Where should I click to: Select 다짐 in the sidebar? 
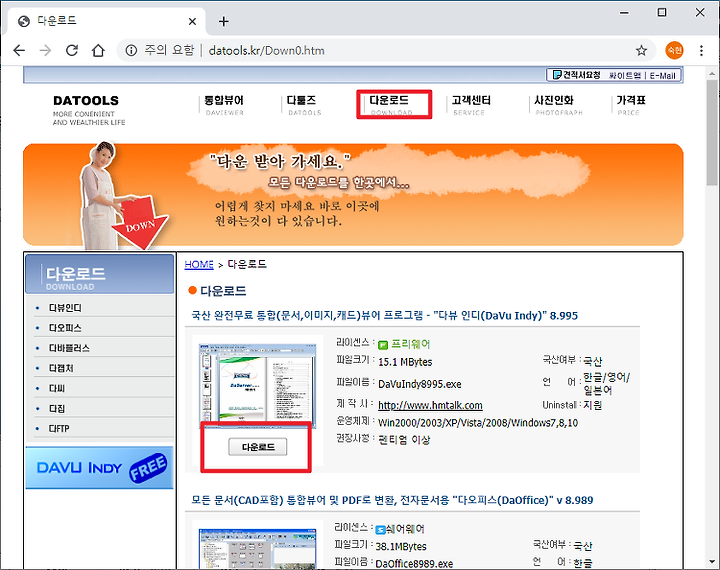(x=57, y=409)
